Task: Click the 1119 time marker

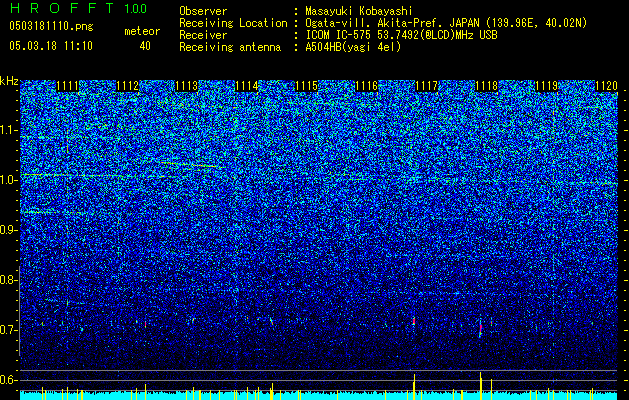Action: pyautogui.click(x=546, y=86)
